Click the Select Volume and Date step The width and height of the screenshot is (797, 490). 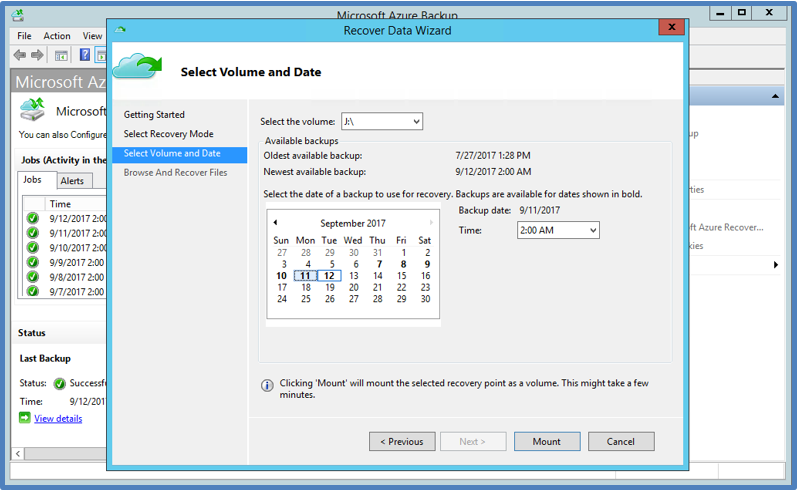point(179,154)
